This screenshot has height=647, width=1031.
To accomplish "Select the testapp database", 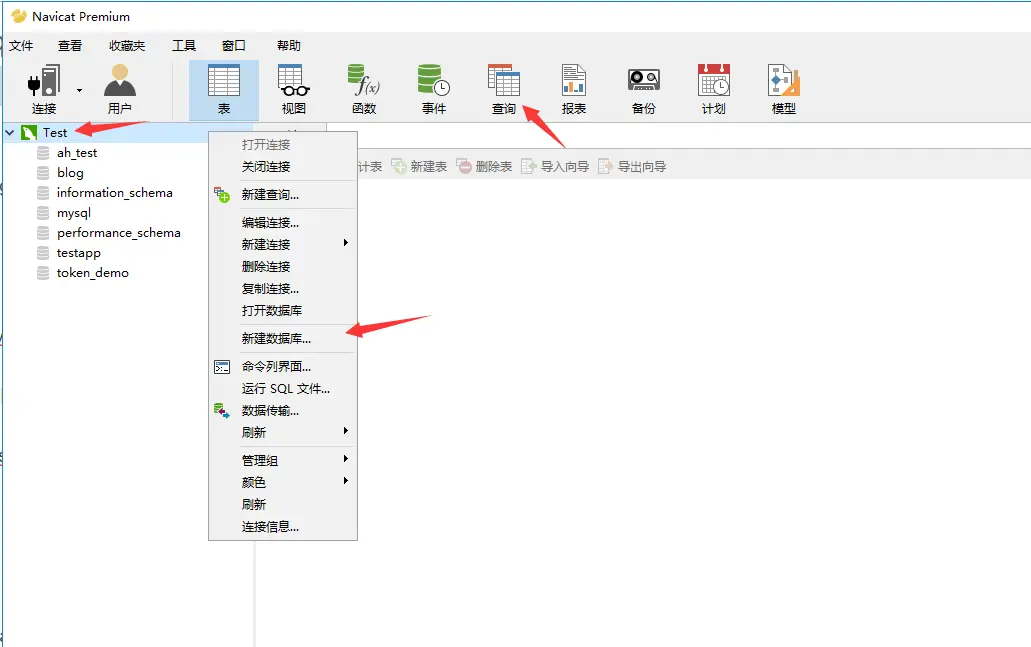I will point(78,253).
